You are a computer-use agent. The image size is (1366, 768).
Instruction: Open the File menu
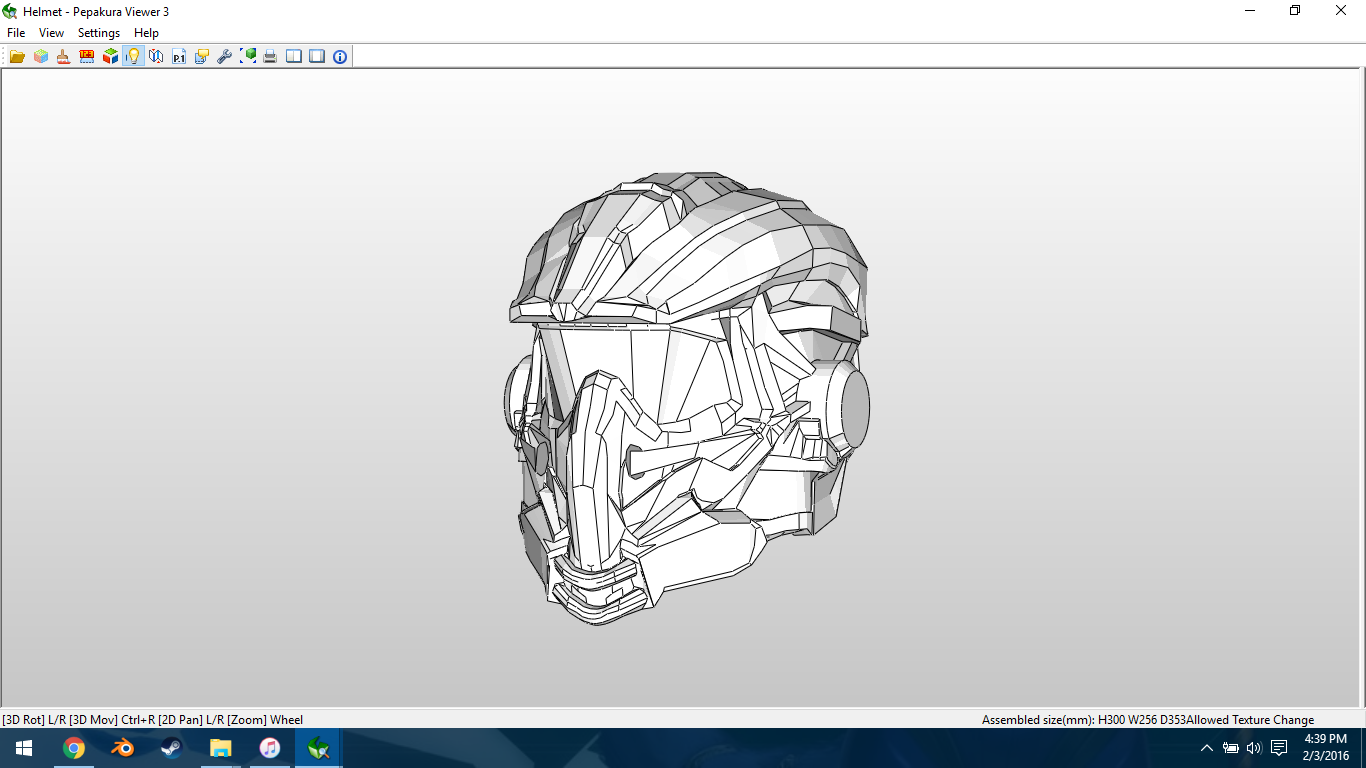pyautogui.click(x=16, y=33)
